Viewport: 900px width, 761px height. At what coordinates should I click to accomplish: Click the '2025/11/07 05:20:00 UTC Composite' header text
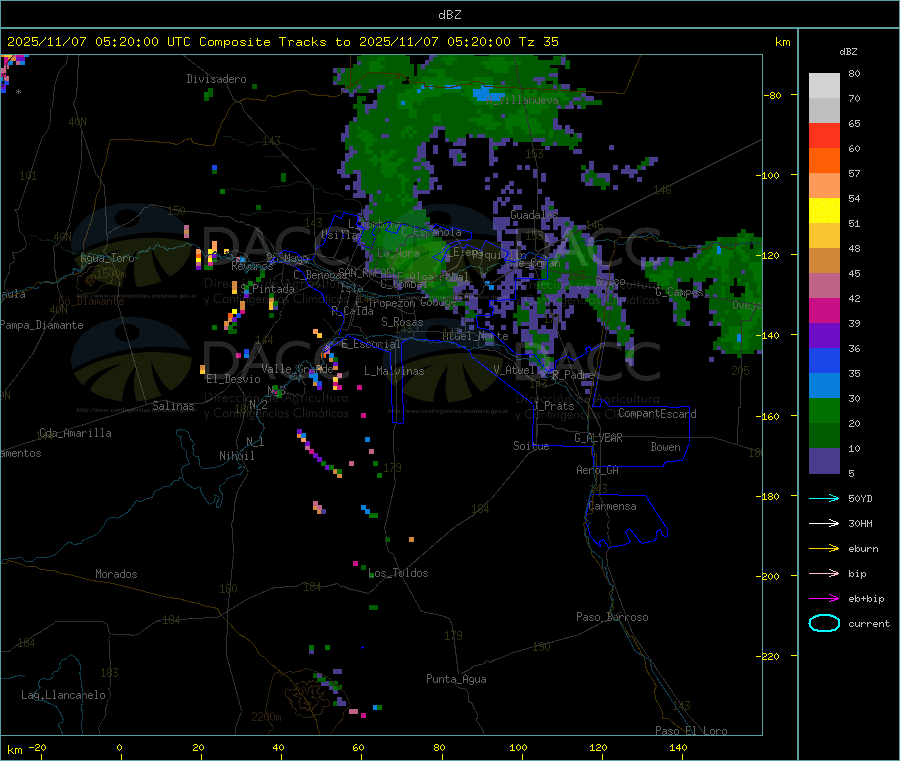click(139, 42)
